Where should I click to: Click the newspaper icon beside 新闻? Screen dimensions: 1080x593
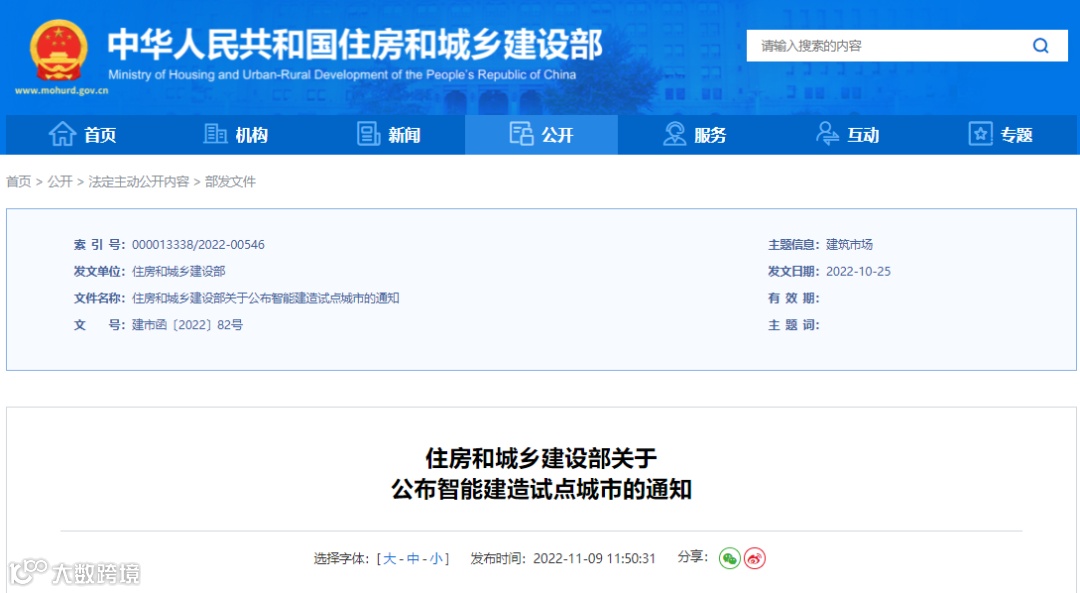tap(368, 134)
